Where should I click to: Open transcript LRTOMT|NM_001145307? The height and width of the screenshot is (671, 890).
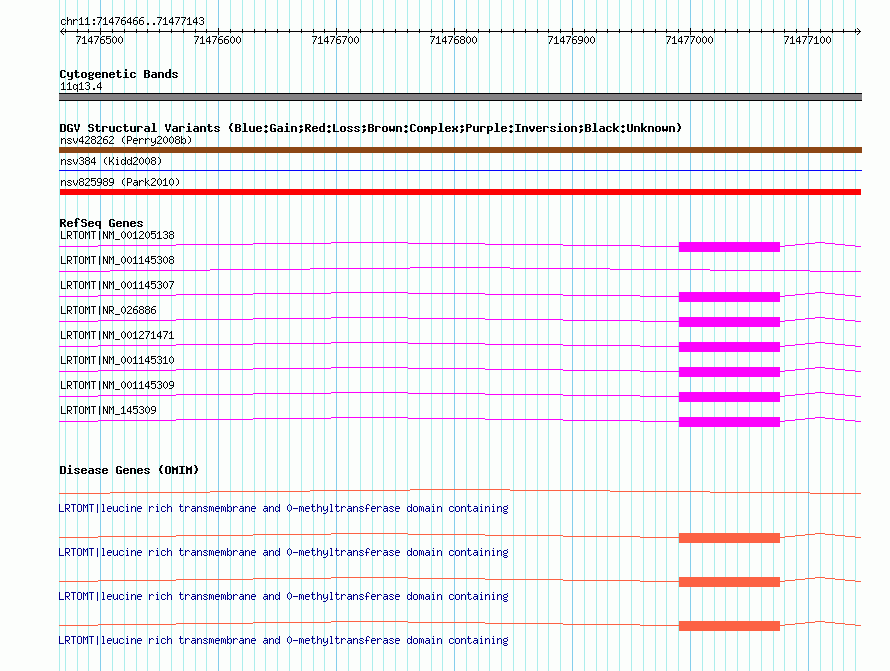[x=117, y=286]
